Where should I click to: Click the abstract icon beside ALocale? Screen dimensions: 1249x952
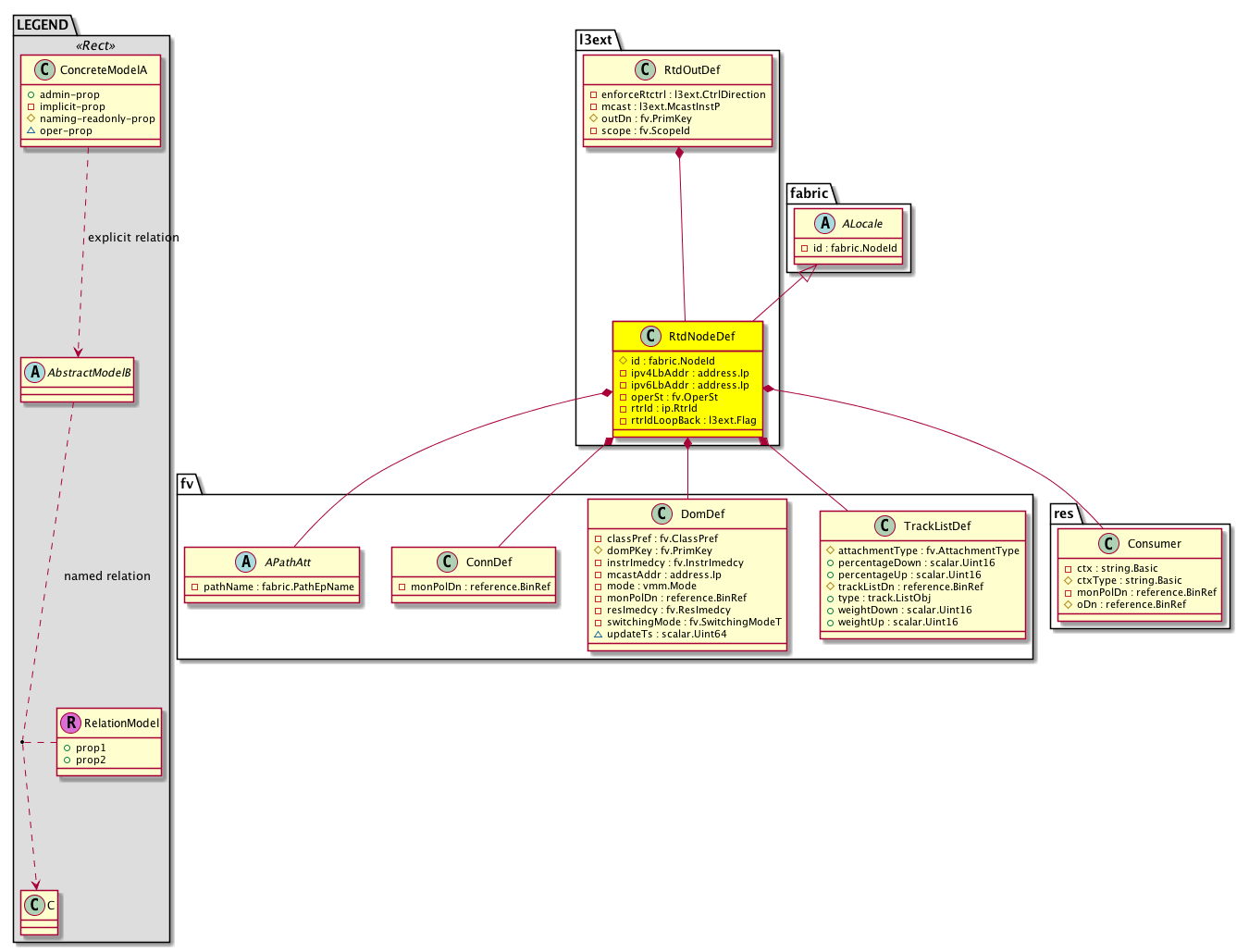tap(824, 224)
